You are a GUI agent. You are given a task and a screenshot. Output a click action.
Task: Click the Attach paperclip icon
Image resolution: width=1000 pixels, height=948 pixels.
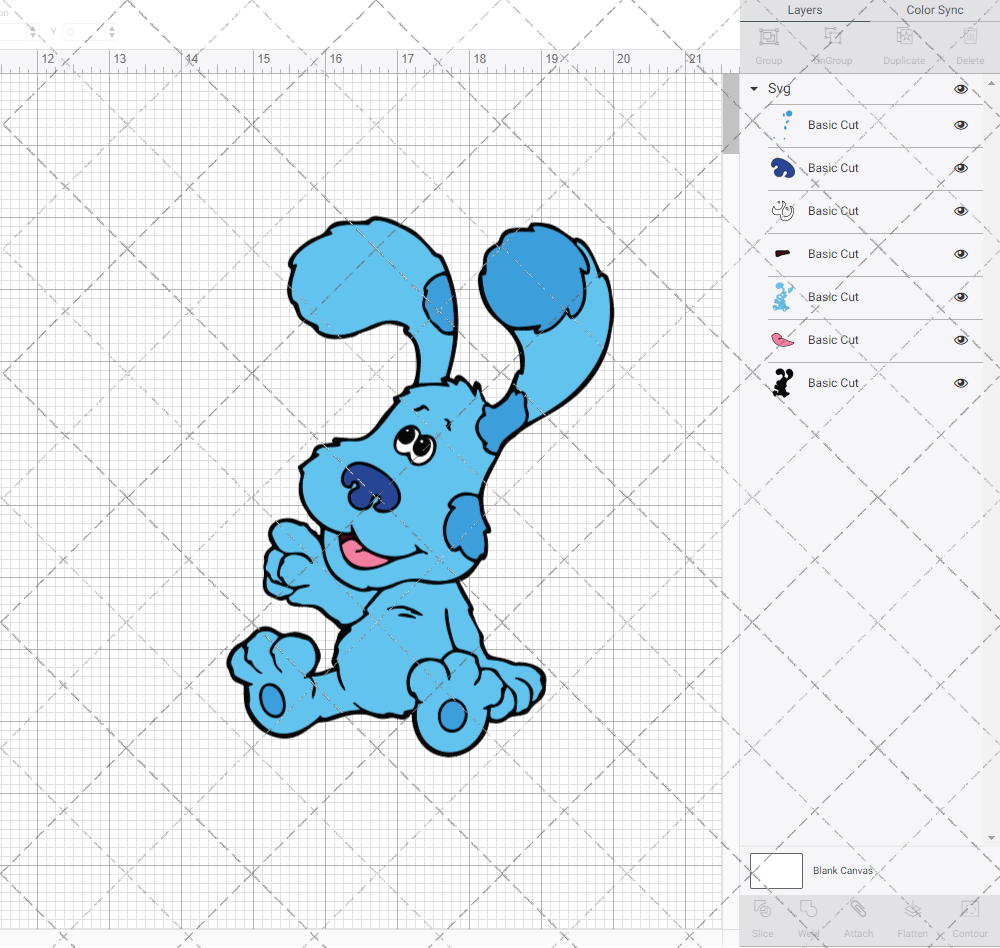coord(858,909)
